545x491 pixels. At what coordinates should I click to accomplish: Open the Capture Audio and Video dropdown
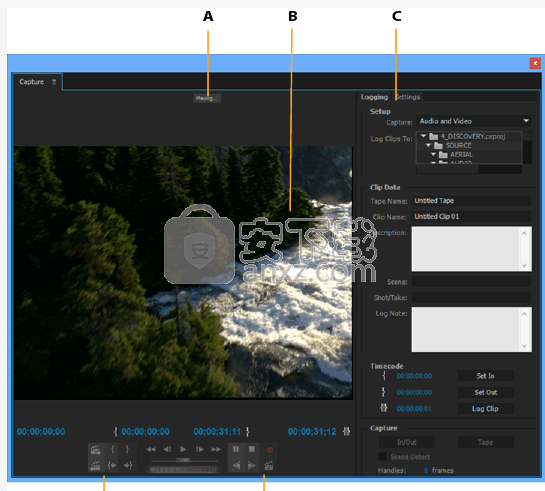pos(473,121)
